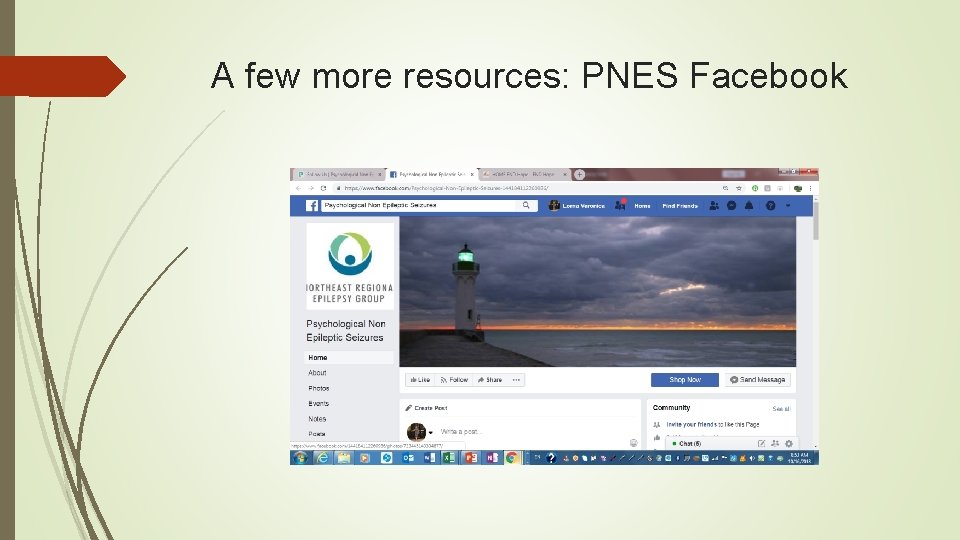
Task: Switch to Chrome in the taskbar
Action: 512,457
